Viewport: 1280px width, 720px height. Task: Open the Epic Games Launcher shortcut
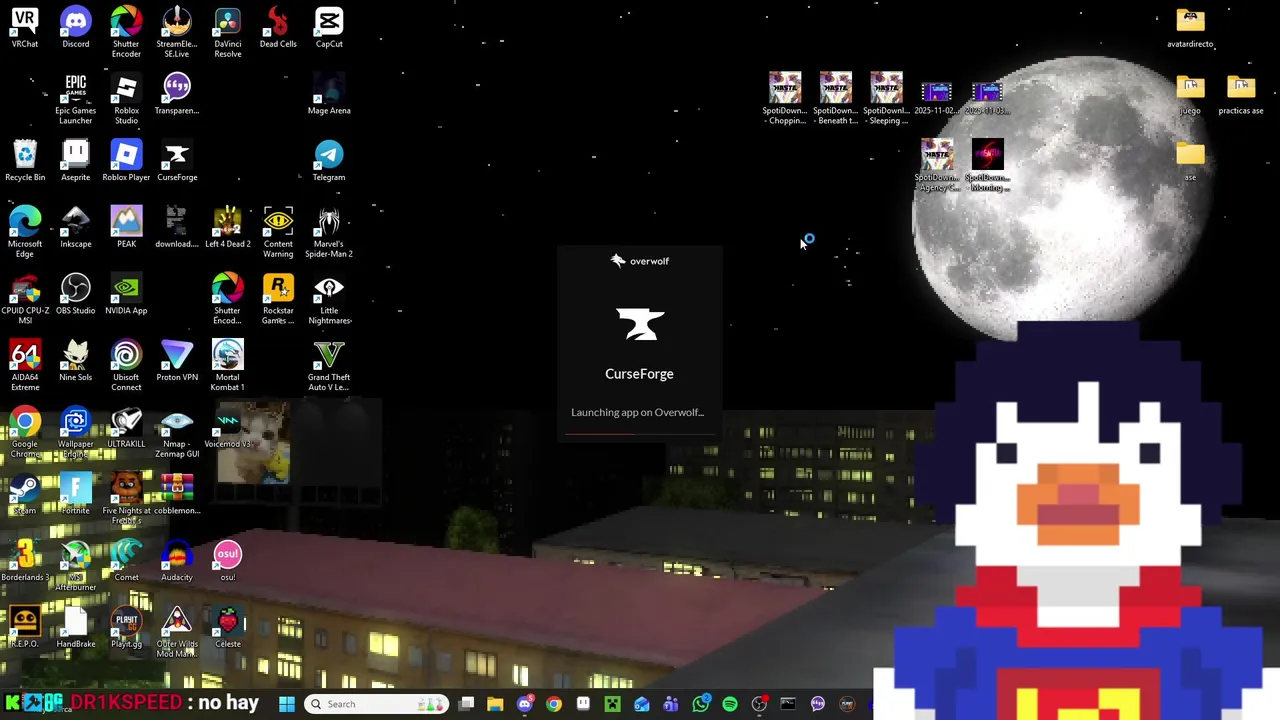tap(75, 99)
